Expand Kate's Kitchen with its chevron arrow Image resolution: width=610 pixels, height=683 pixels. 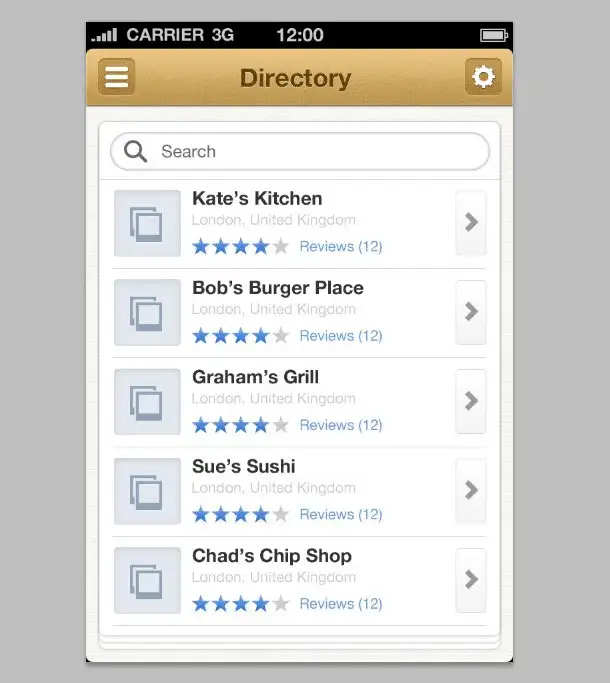[x=471, y=223]
